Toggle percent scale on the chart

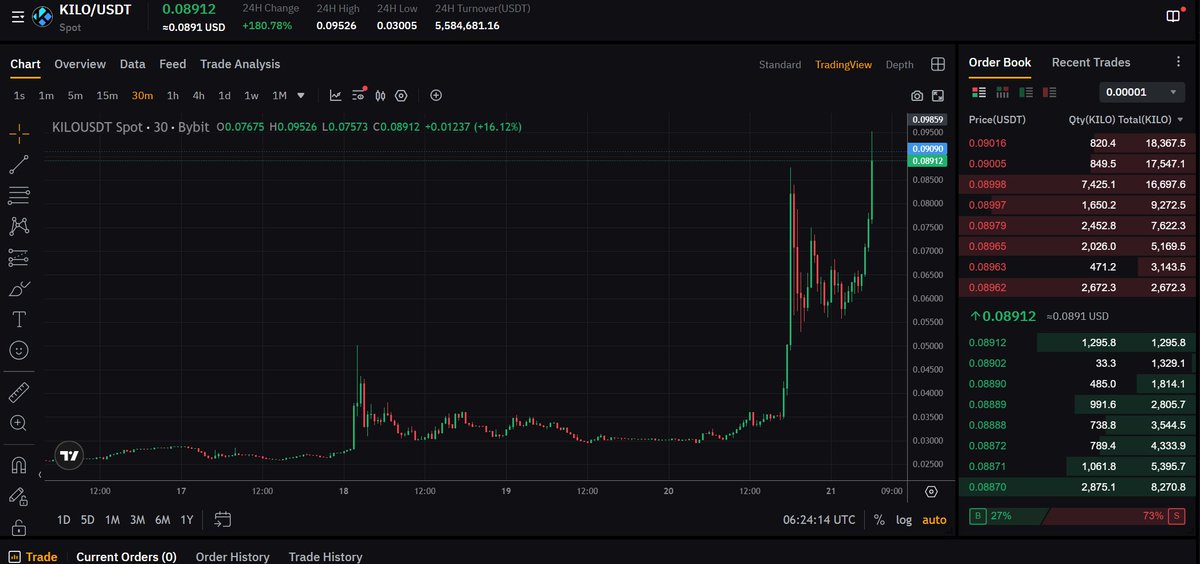(x=879, y=520)
